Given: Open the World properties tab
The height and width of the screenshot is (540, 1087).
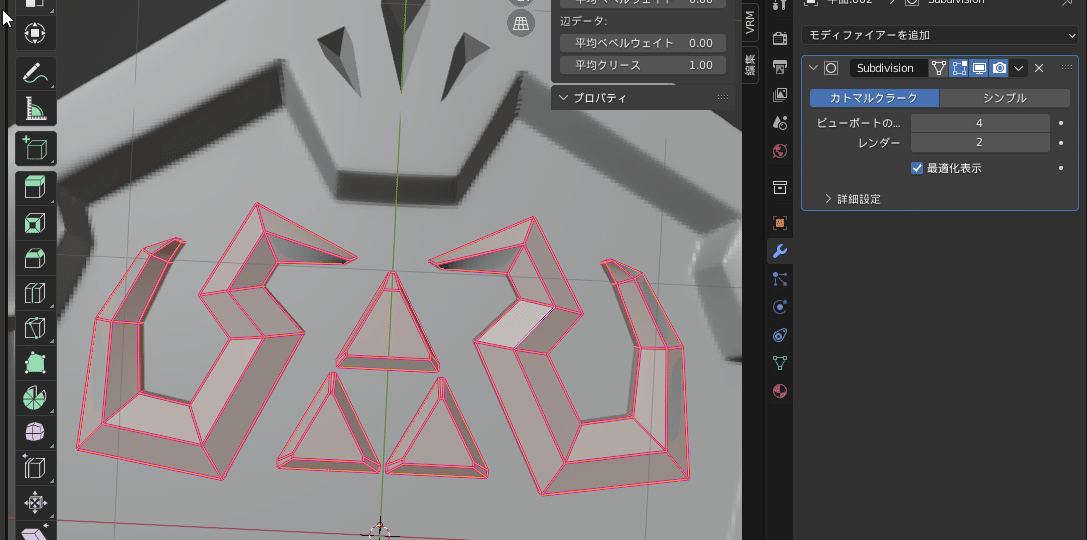Looking at the screenshot, I should 780,150.
